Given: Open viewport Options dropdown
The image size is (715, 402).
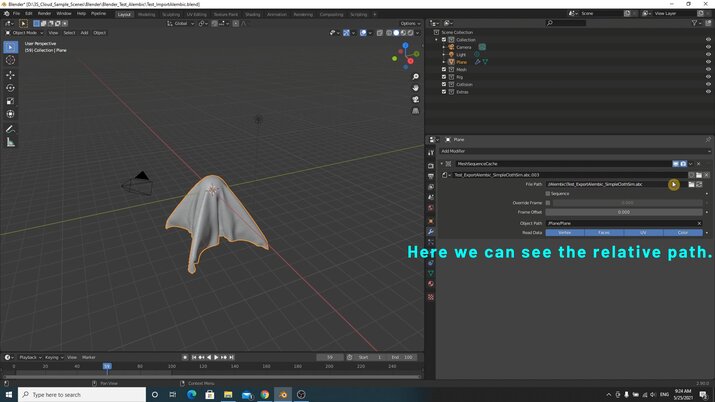Looking at the screenshot, I should (x=410, y=23).
